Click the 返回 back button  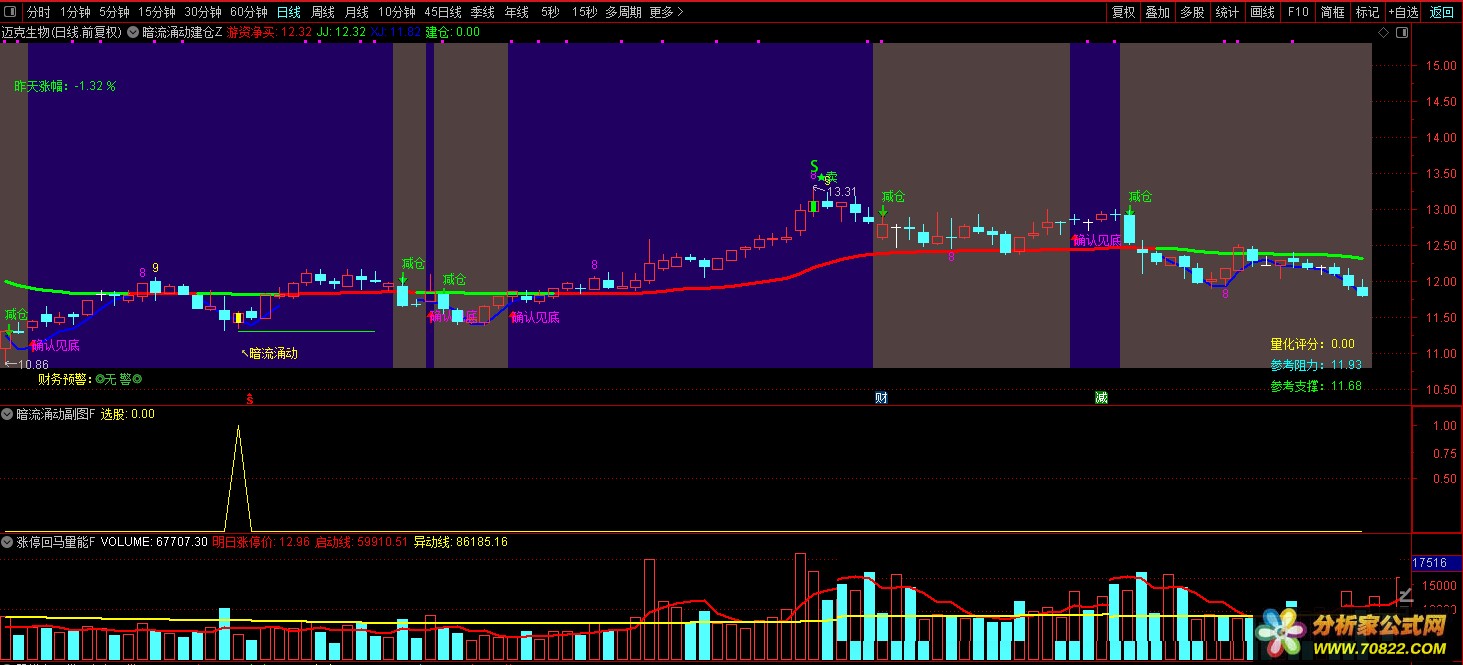pos(1441,12)
